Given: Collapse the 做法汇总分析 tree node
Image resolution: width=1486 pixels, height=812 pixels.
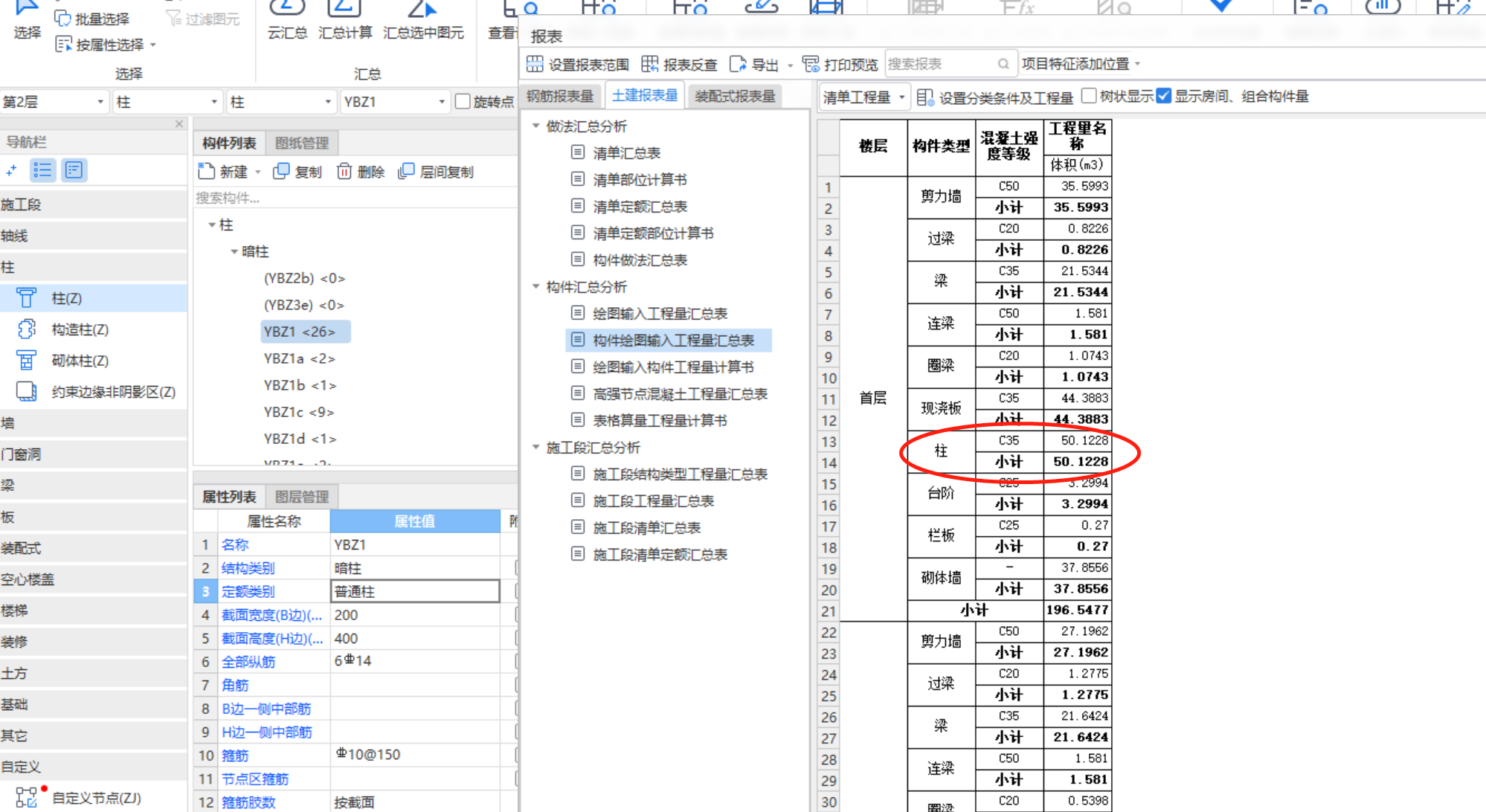Looking at the screenshot, I should 535,126.
